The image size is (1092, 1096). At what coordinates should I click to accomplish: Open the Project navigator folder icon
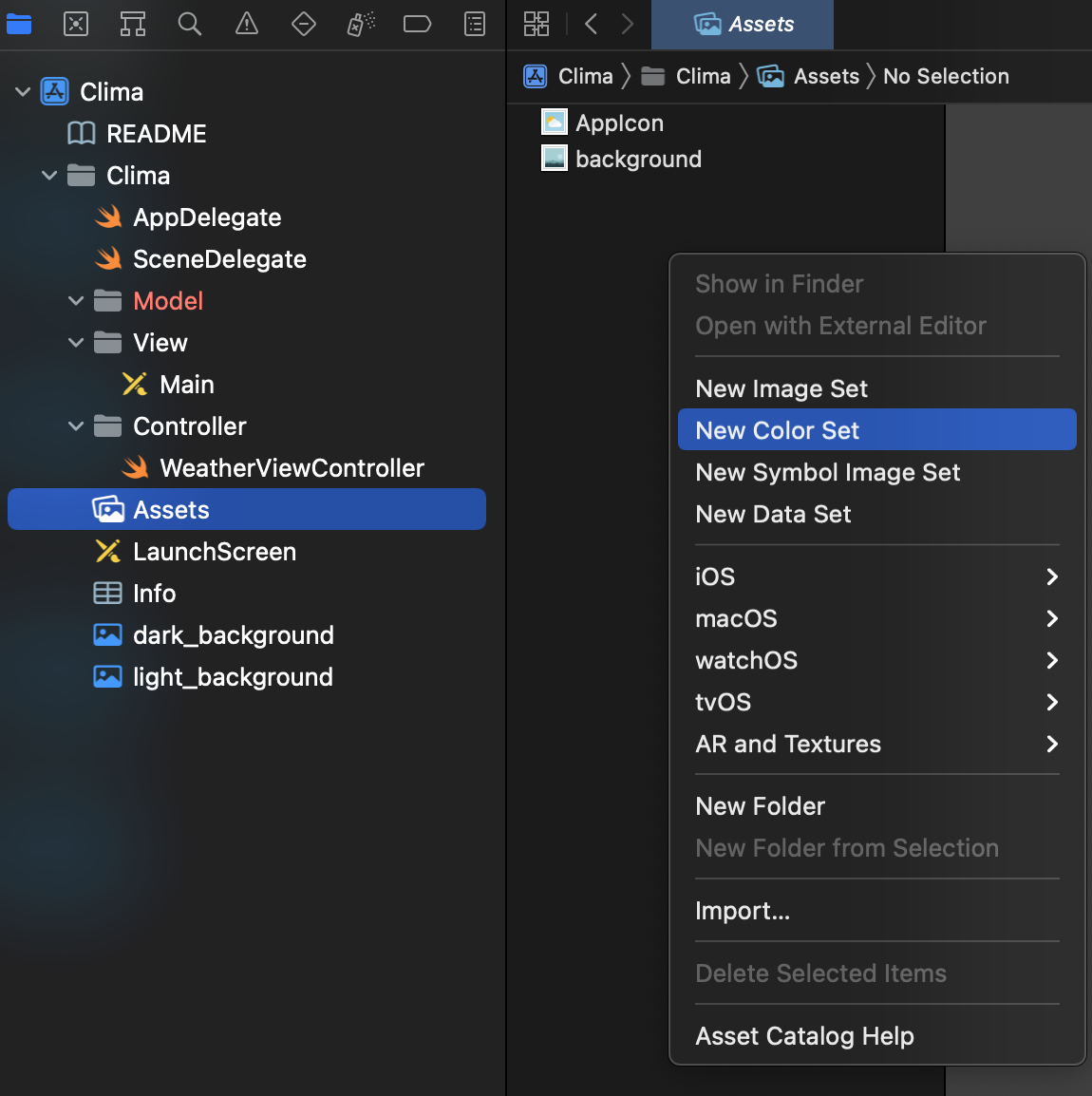(19, 25)
